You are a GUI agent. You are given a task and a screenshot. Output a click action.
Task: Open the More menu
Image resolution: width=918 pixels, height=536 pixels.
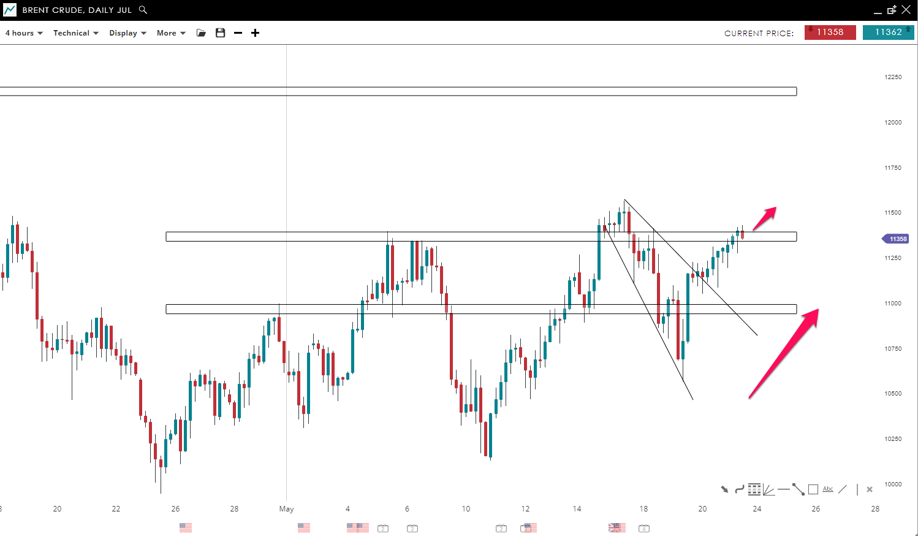click(x=170, y=33)
